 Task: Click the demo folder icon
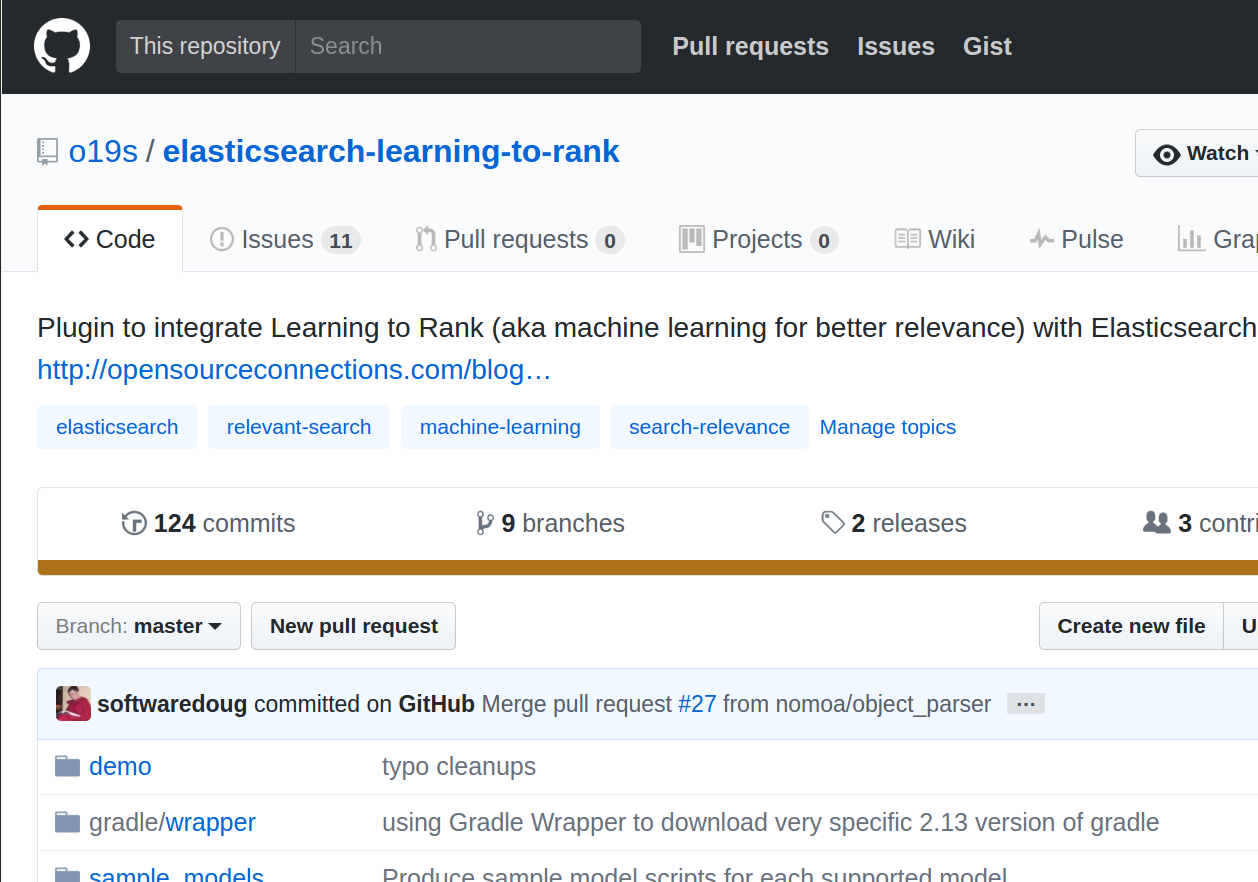tap(67, 767)
